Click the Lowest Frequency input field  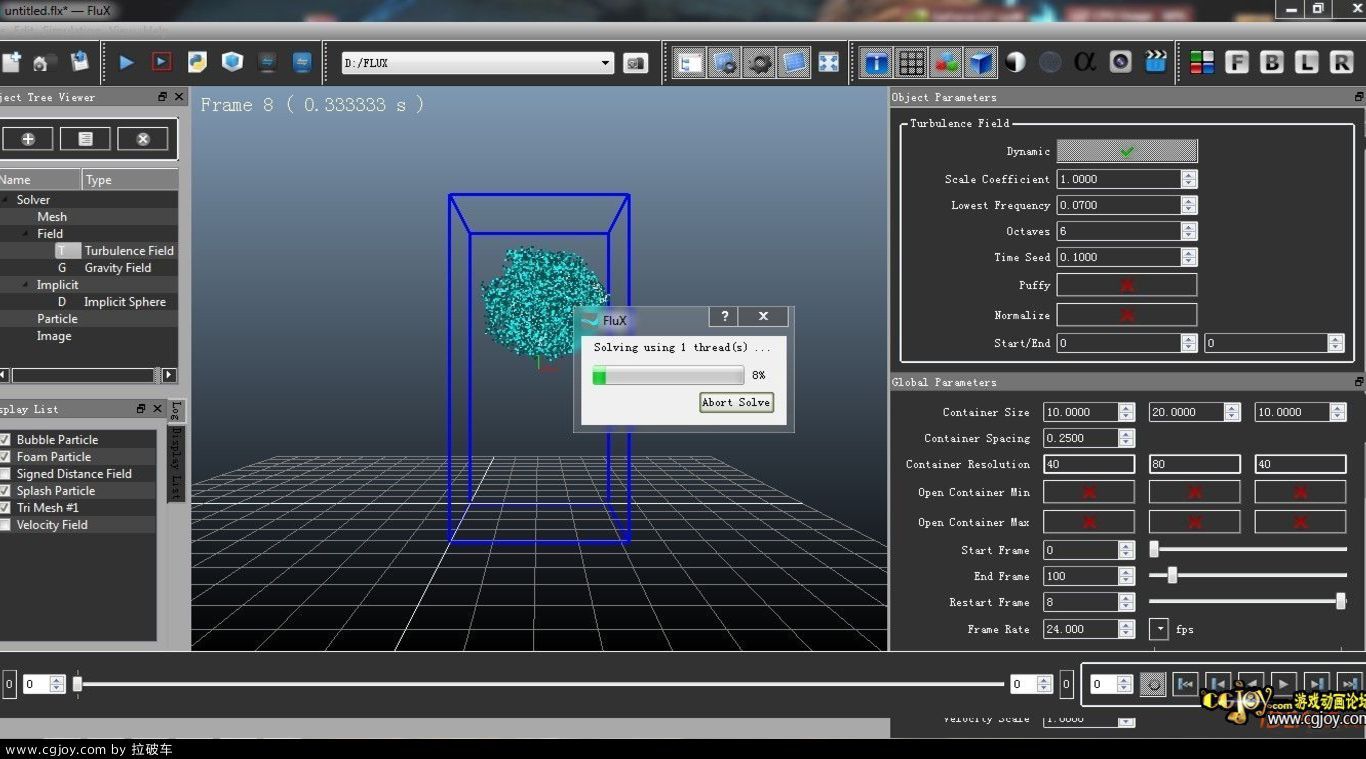pyautogui.click(x=1119, y=205)
